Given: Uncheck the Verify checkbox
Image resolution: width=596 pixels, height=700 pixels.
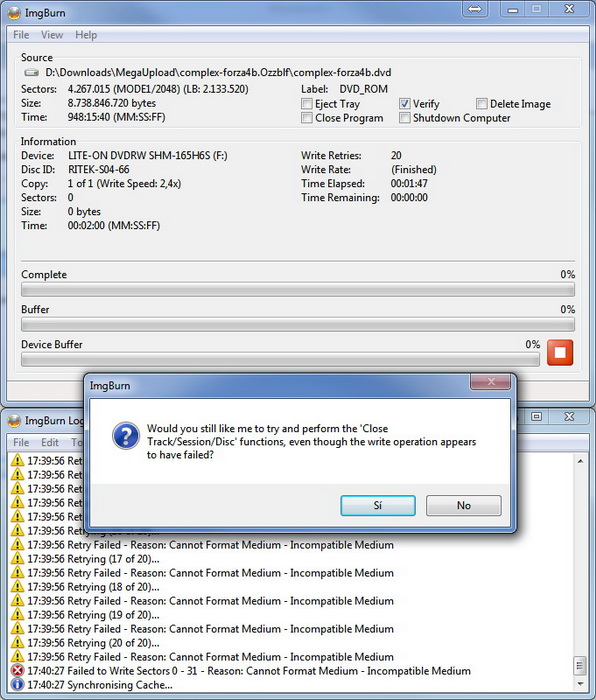Looking at the screenshot, I should pyautogui.click(x=404, y=104).
